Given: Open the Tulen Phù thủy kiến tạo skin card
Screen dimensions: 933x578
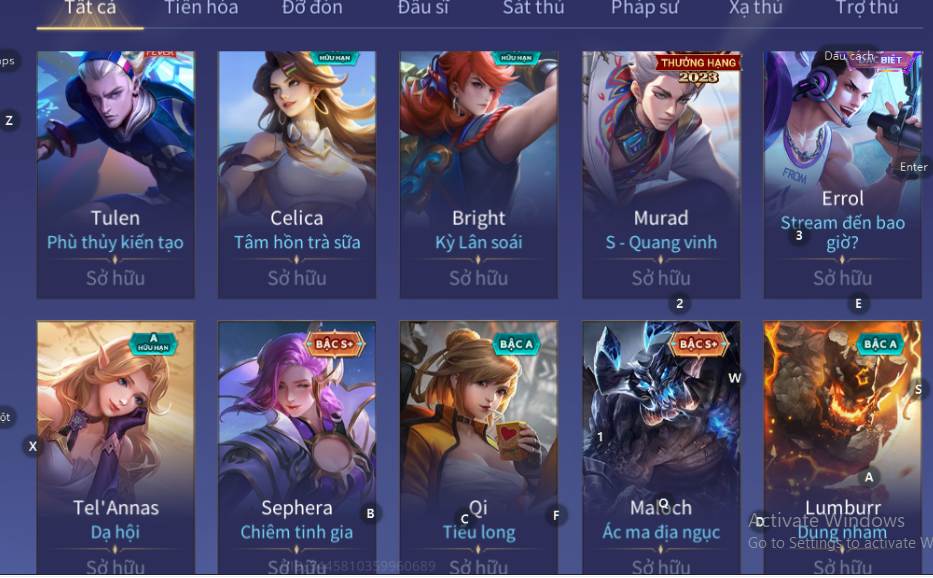Looking at the screenshot, I should click(115, 174).
